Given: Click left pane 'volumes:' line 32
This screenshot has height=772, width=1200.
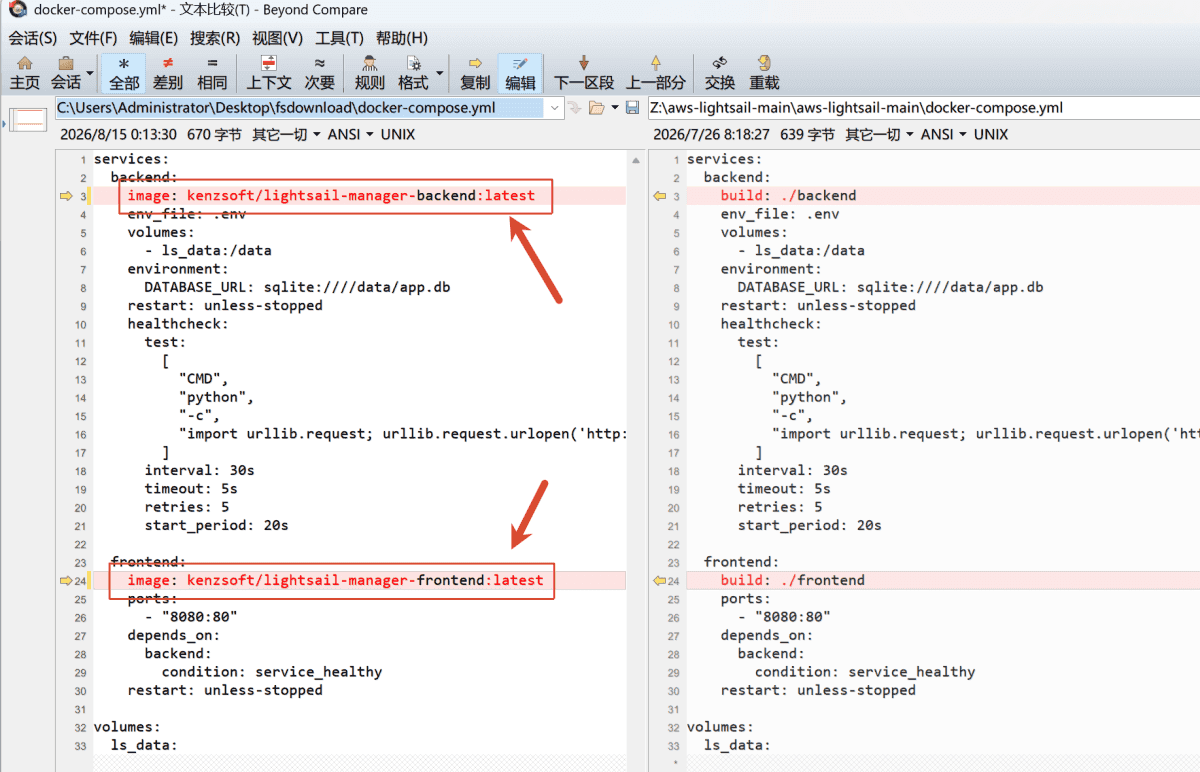Looking at the screenshot, I should [x=127, y=727].
